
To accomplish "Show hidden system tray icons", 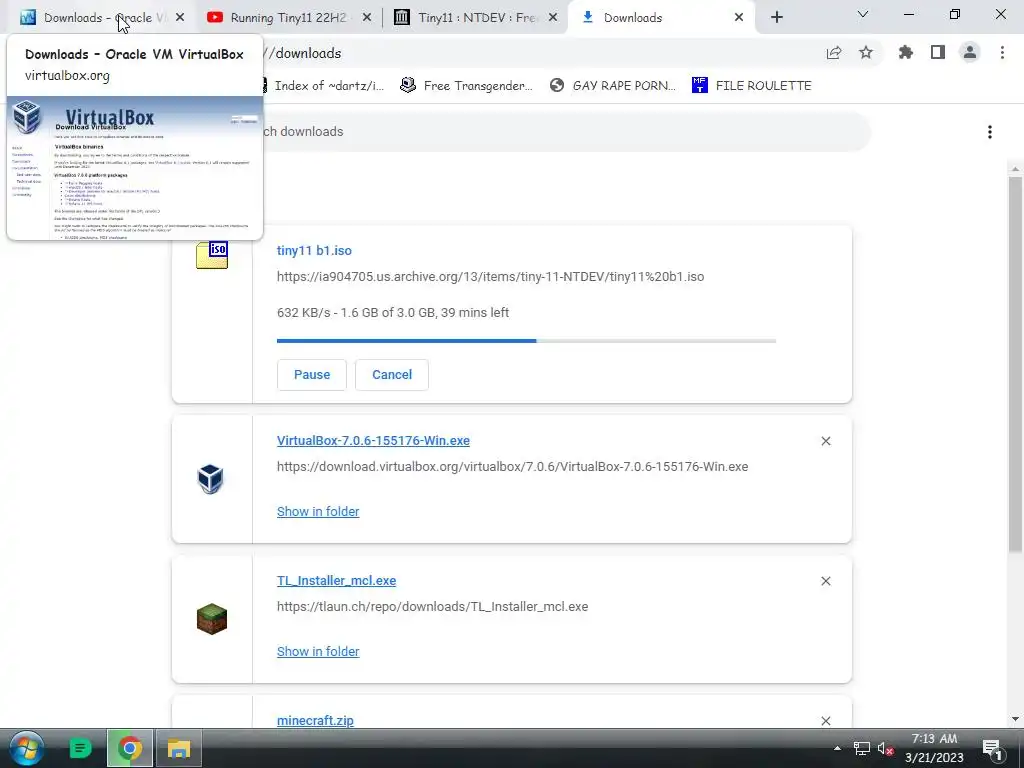I will point(837,748).
